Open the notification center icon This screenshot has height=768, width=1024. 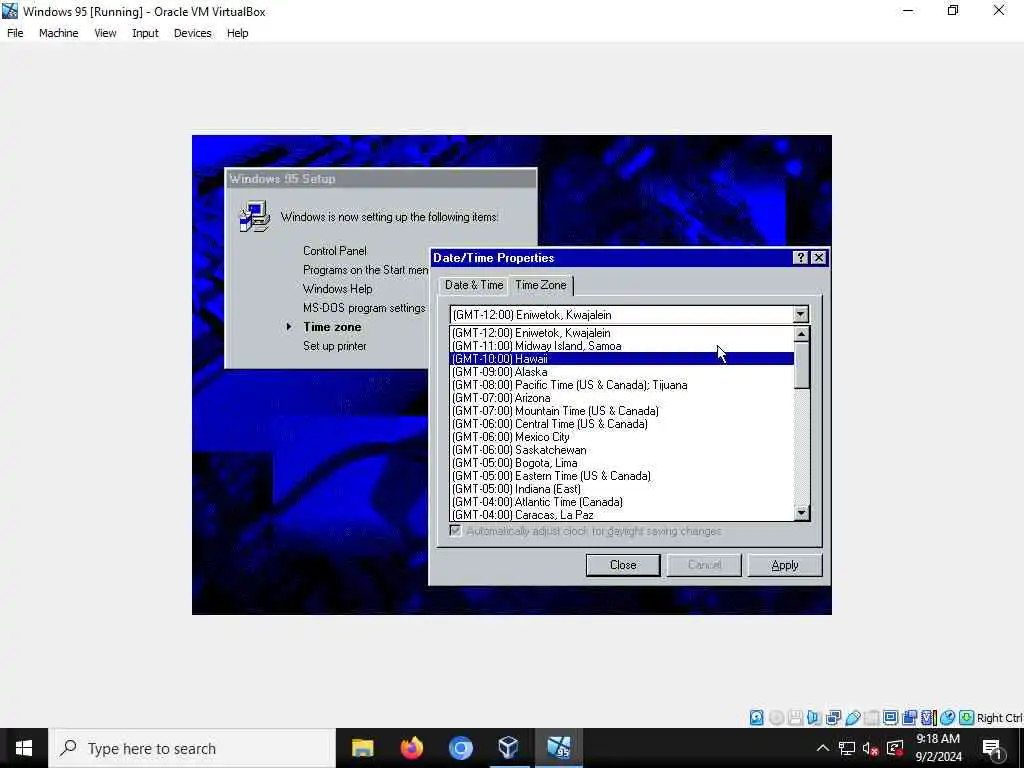[x=992, y=748]
